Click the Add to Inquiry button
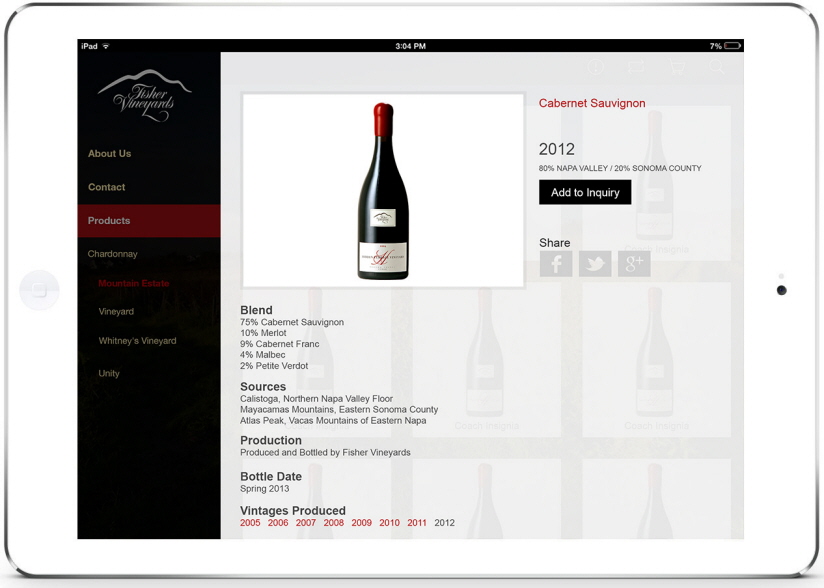Screen dimensions: 824x588 585,192
